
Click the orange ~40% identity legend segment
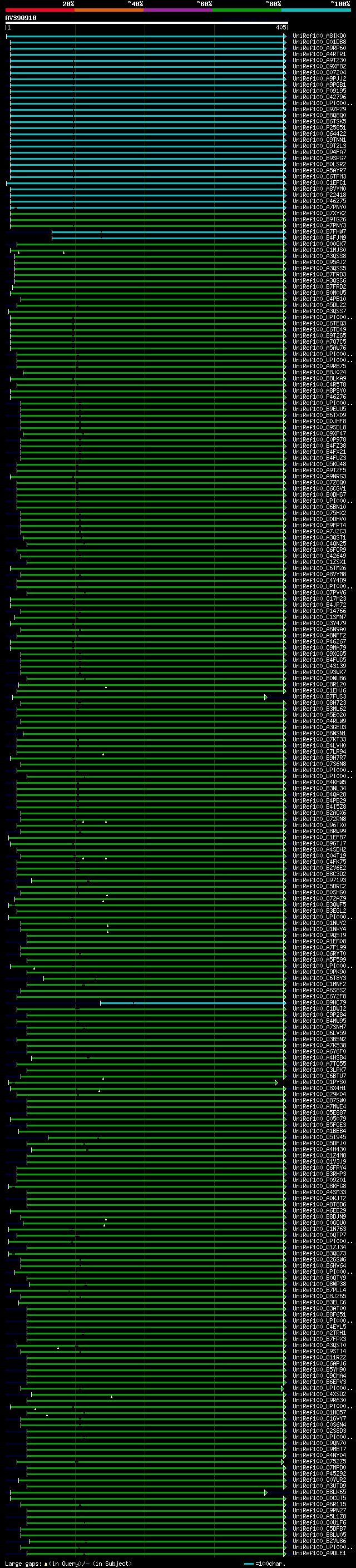pyautogui.click(x=109, y=10)
